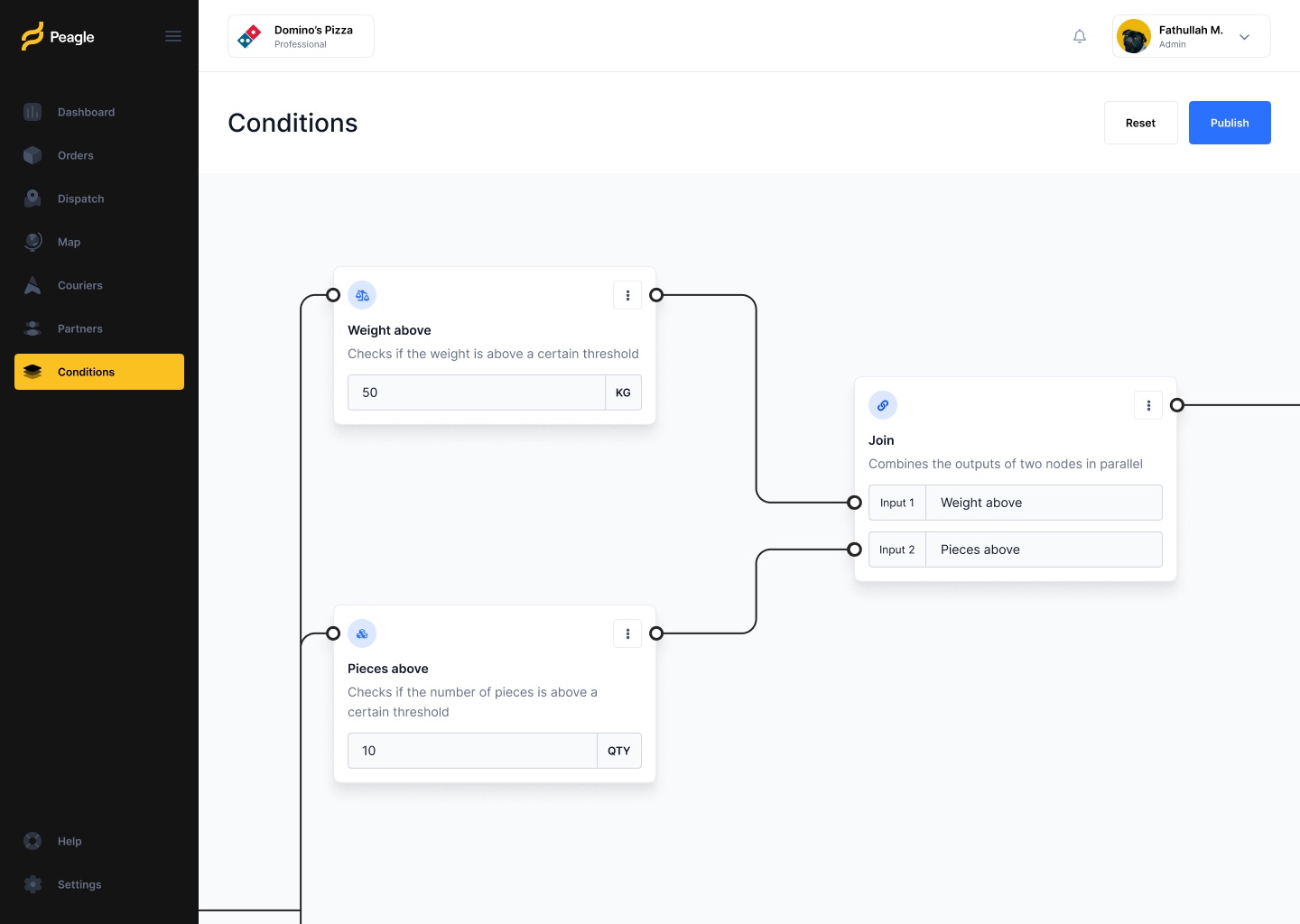Click the Peagle logo icon
Image resolution: width=1300 pixels, height=924 pixels.
(x=32, y=36)
